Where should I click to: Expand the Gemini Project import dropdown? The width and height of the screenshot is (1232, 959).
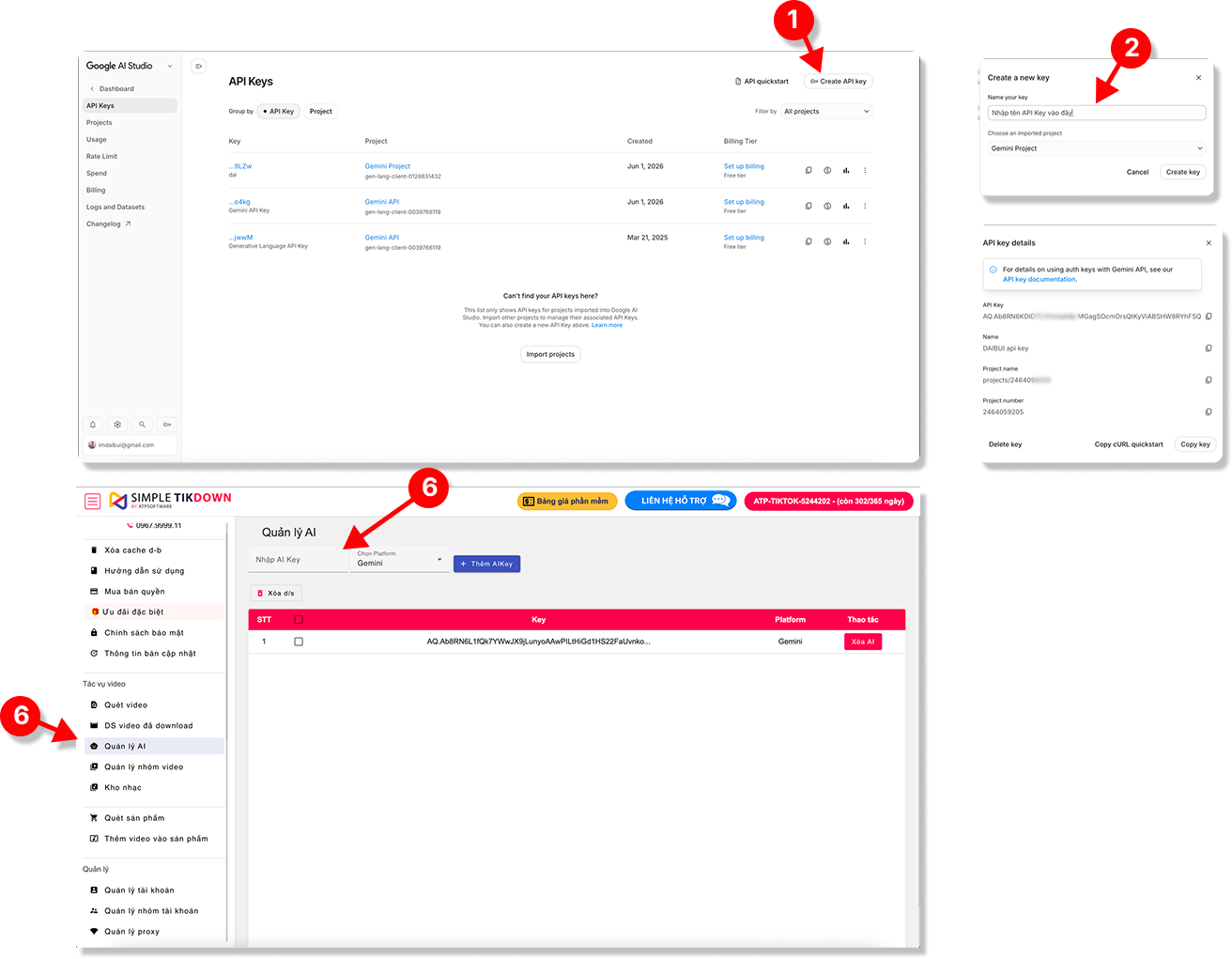tap(1096, 148)
